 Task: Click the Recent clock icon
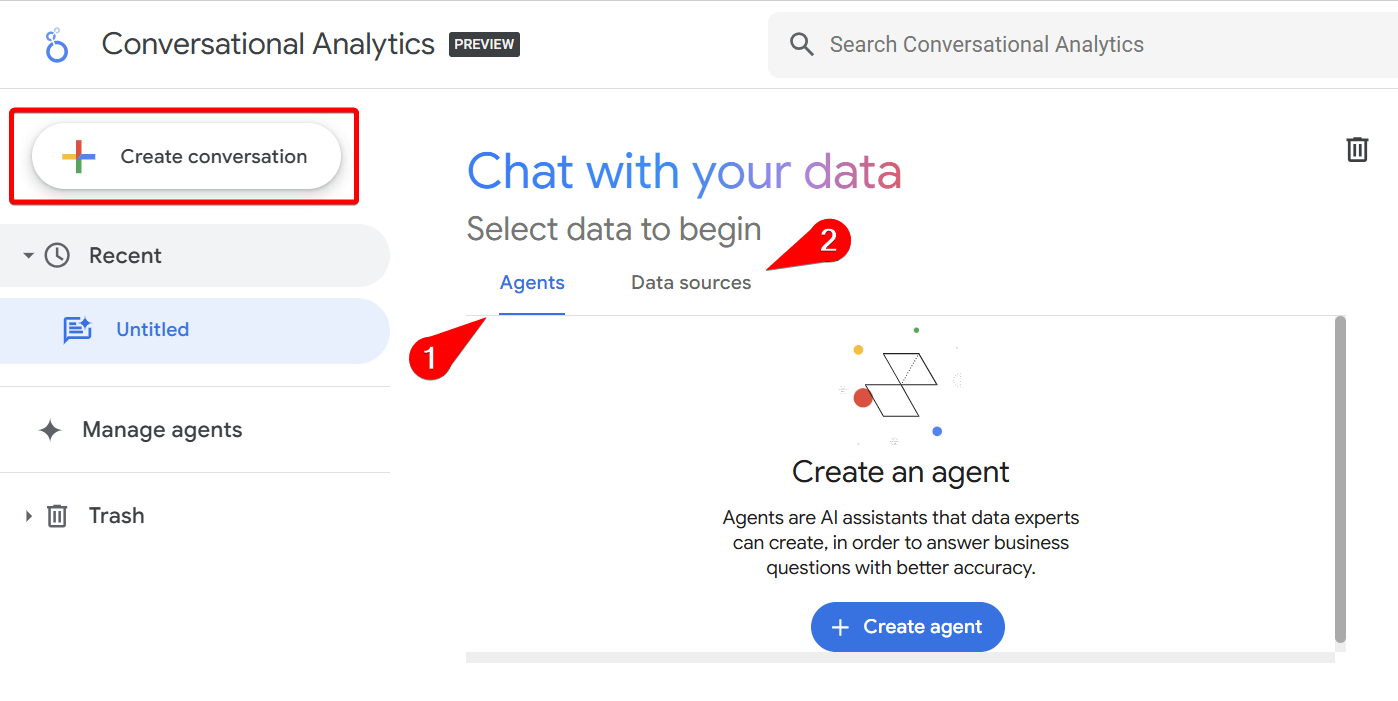tap(58, 256)
